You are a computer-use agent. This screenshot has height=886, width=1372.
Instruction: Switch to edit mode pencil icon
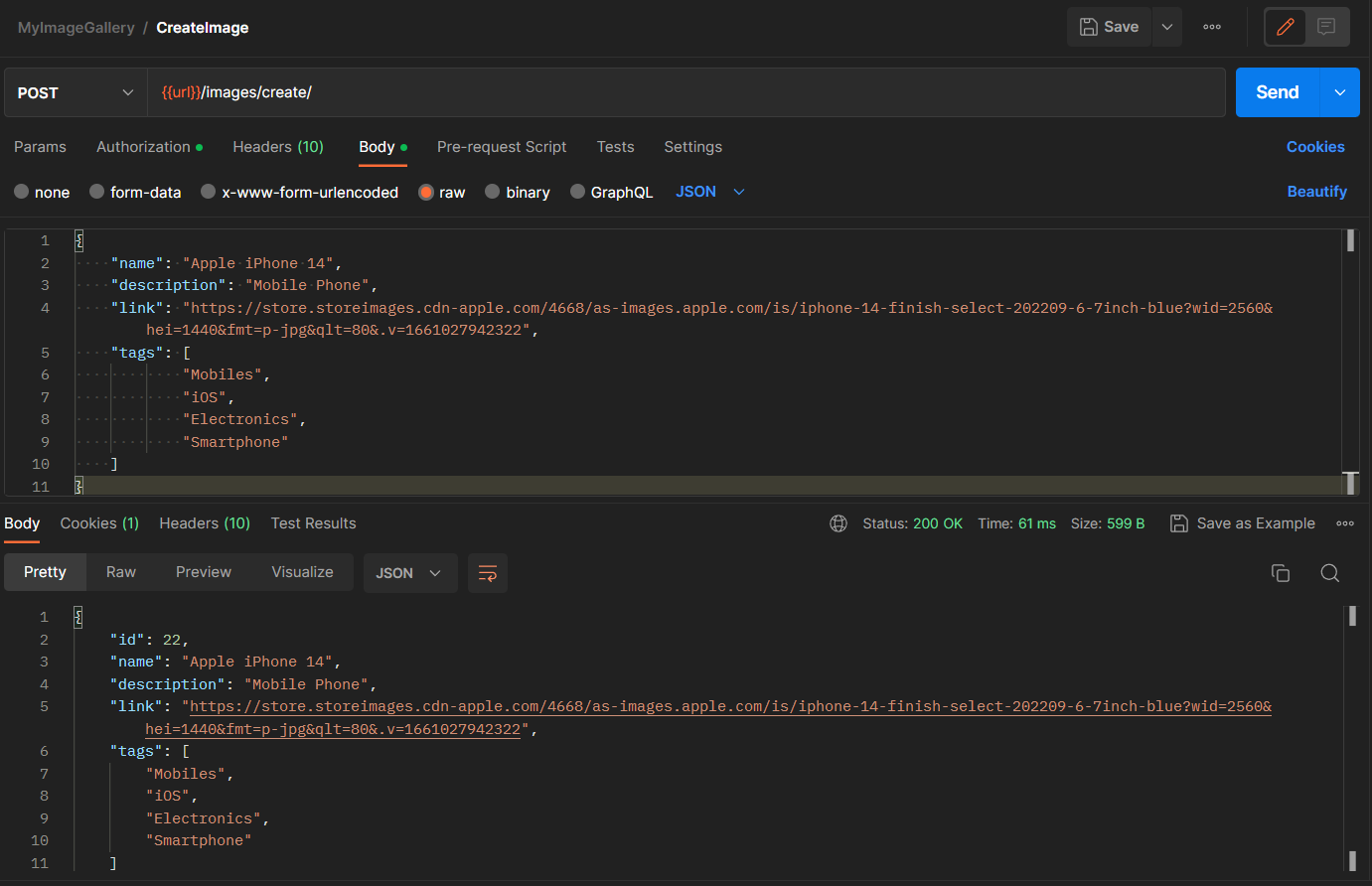[x=1286, y=27]
